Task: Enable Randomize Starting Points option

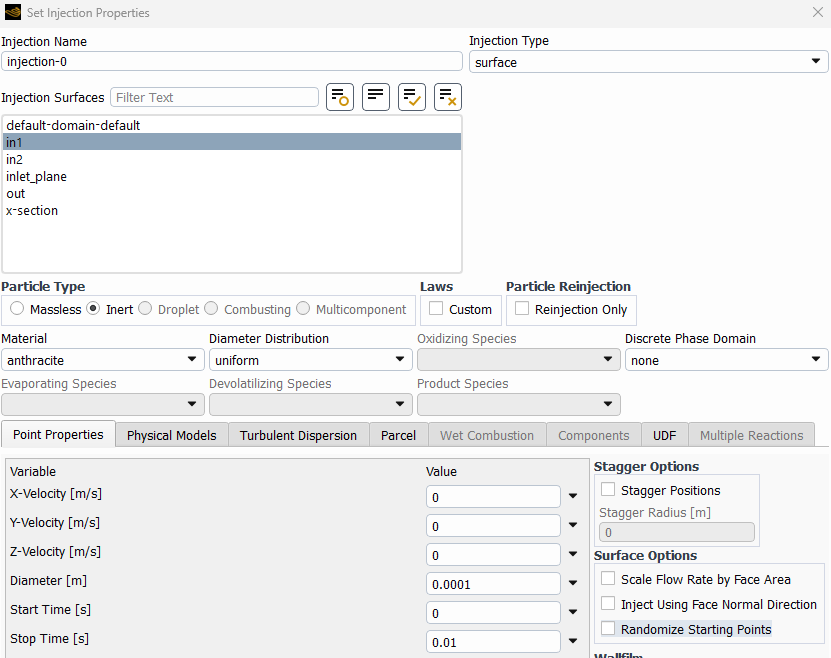Action: pyautogui.click(x=608, y=629)
